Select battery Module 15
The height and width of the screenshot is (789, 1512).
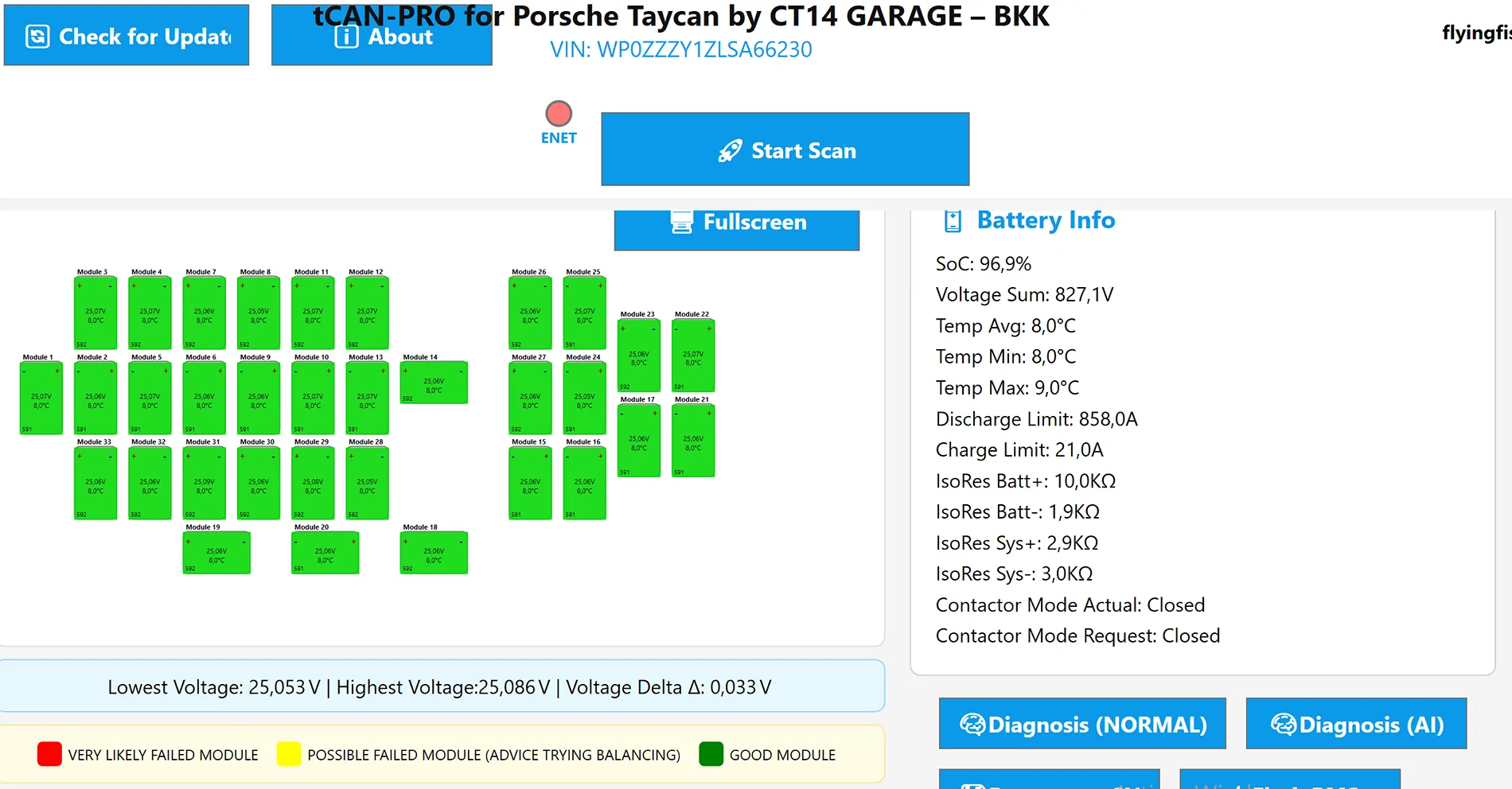coord(530,483)
